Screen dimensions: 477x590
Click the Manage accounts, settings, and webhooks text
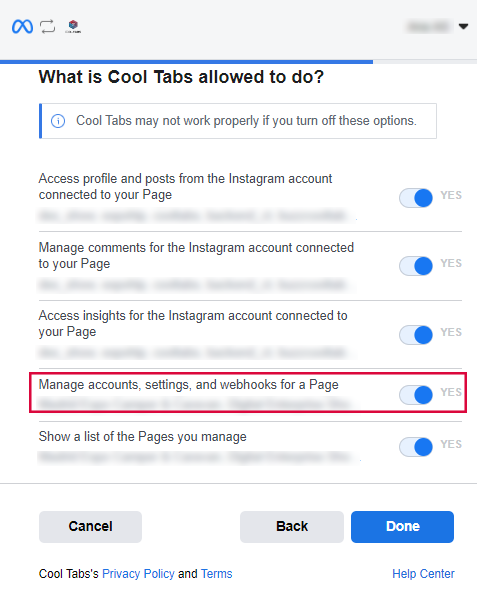[188, 385]
